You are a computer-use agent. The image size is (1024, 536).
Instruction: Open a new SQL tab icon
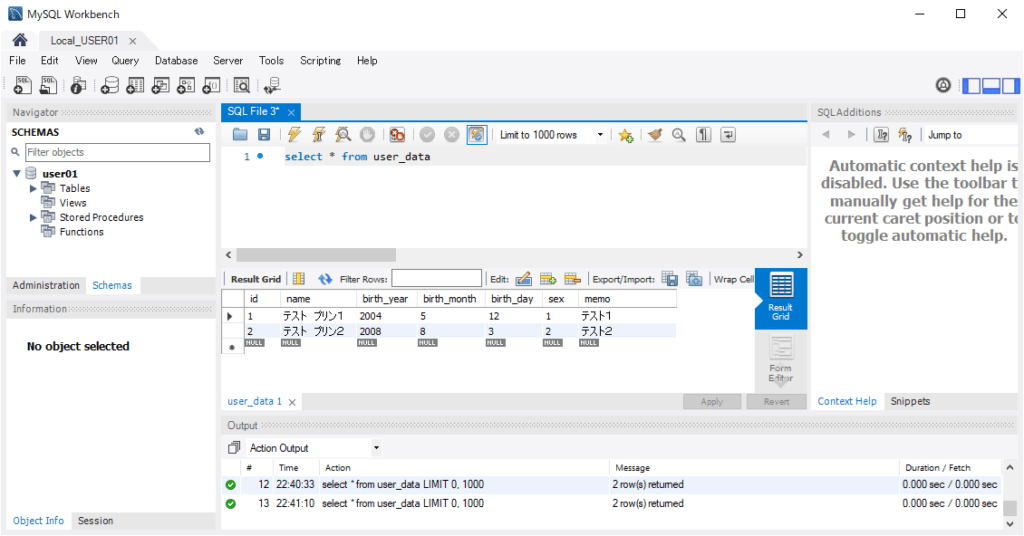(x=22, y=86)
